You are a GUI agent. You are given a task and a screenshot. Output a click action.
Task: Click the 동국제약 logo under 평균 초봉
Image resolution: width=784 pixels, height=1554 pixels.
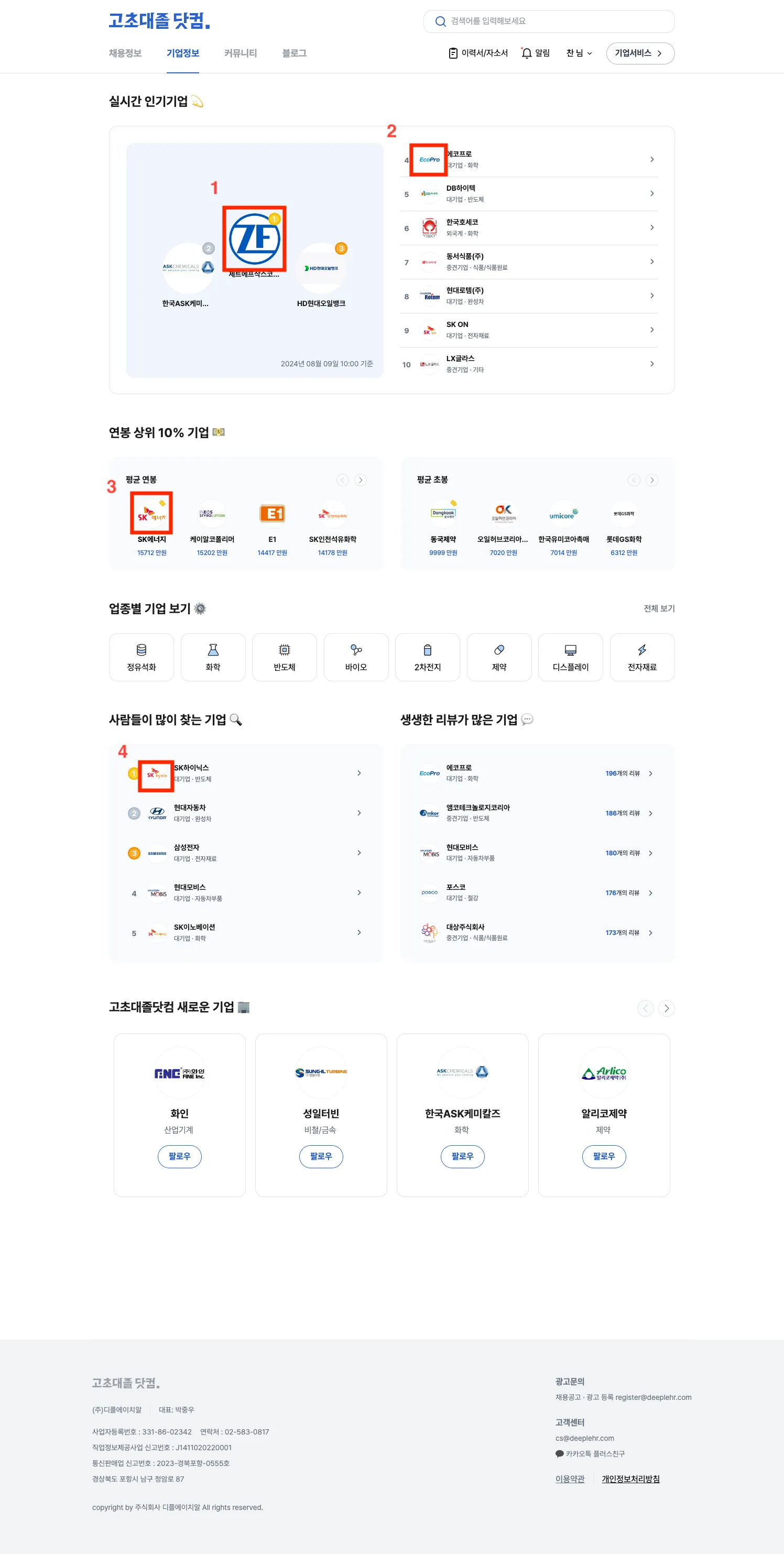pyautogui.click(x=443, y=514)
